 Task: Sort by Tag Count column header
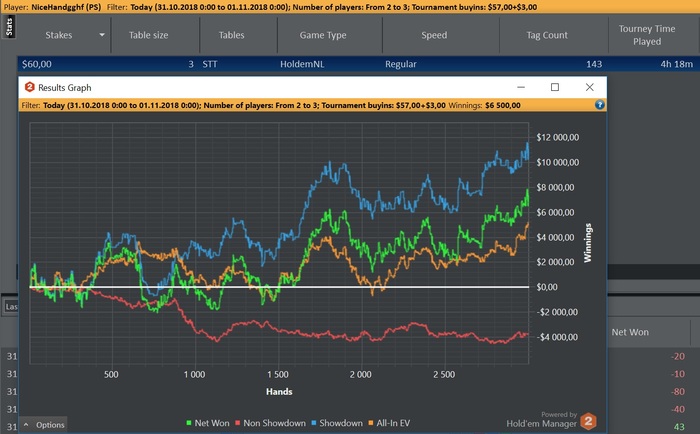coord(547,35)
